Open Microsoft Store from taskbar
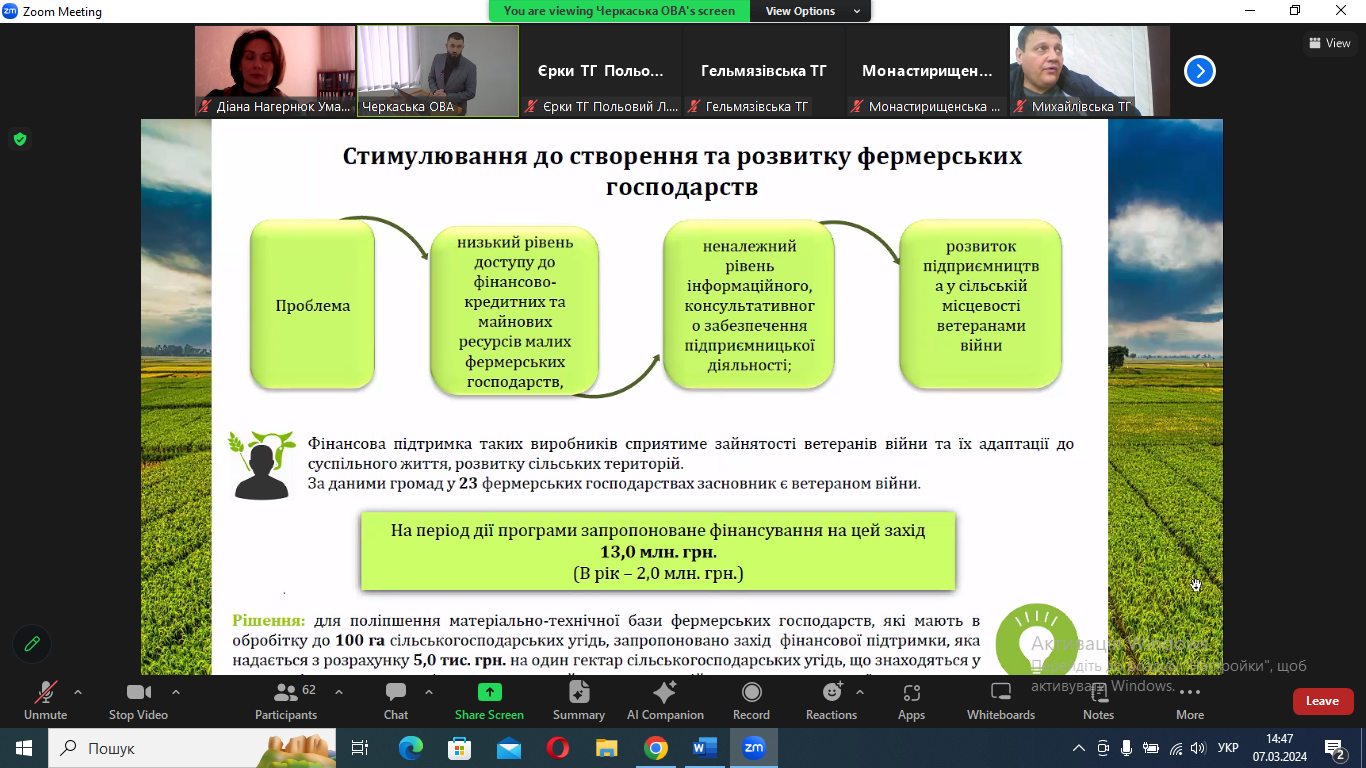1366x768 pixels. pos(459,748)
